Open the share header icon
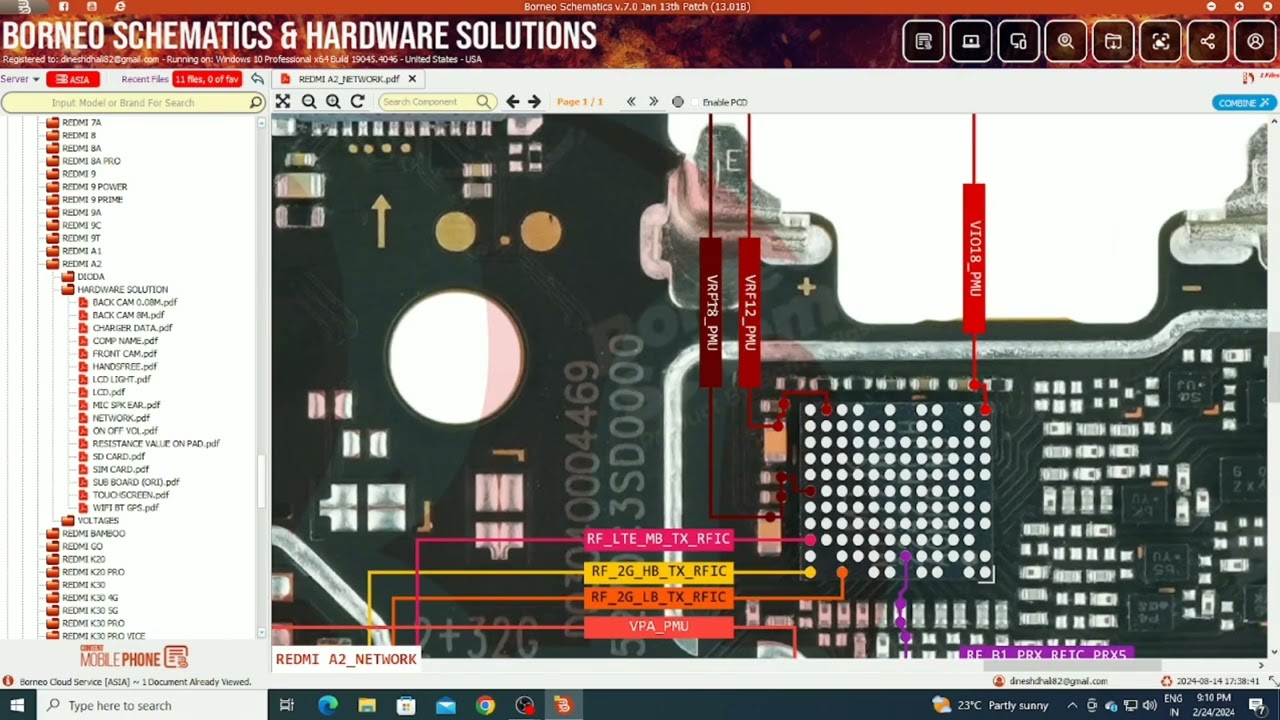The width and height of the screenshot is (1280, 720). point(1208,41)
